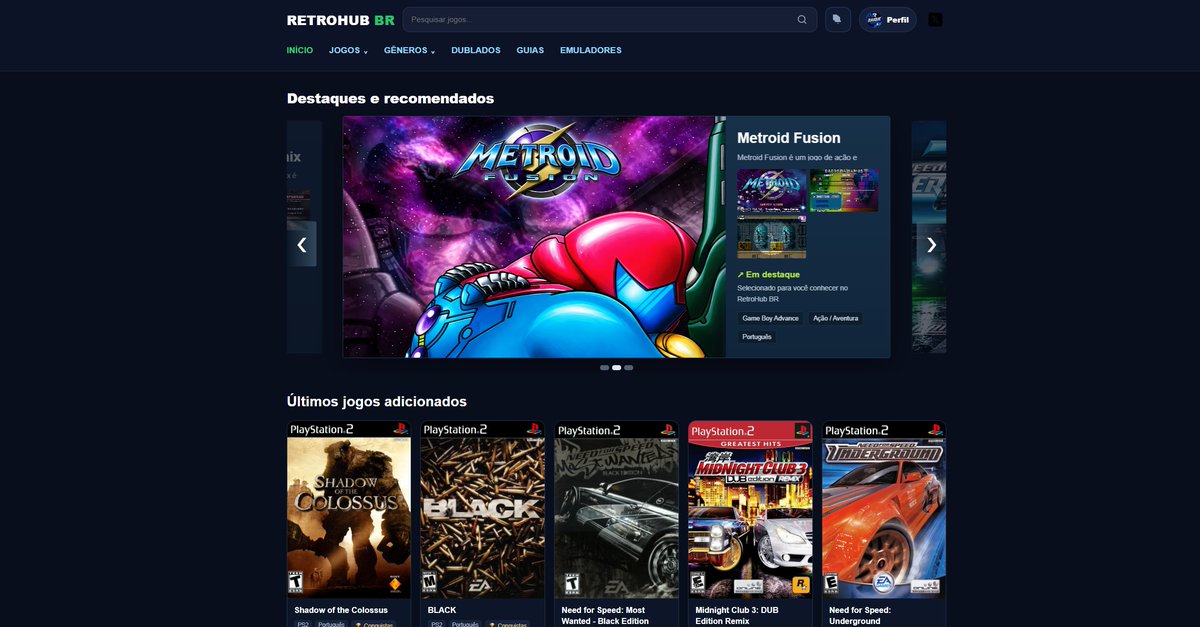
Task: Open Need for Speed Underground cover
Action: [x=884, y=510]
